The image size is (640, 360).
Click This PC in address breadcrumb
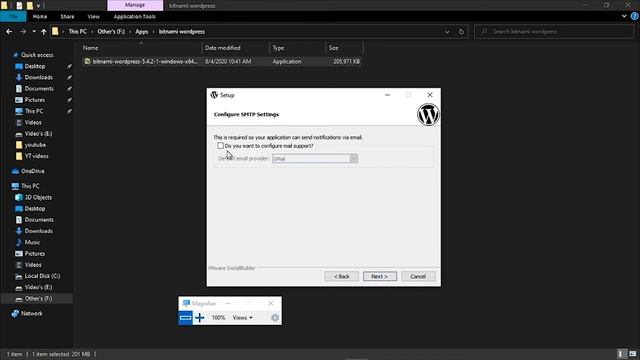click(78, 31)
